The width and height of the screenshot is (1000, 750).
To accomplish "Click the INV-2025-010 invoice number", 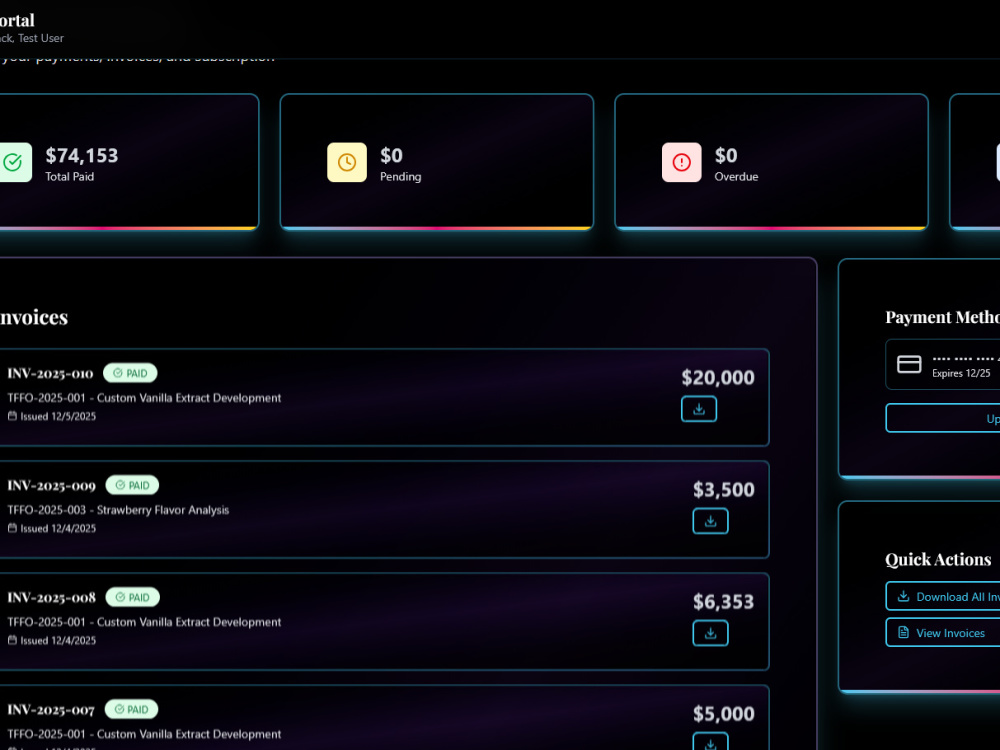I will pyautogui.click(x=50, y=374).
